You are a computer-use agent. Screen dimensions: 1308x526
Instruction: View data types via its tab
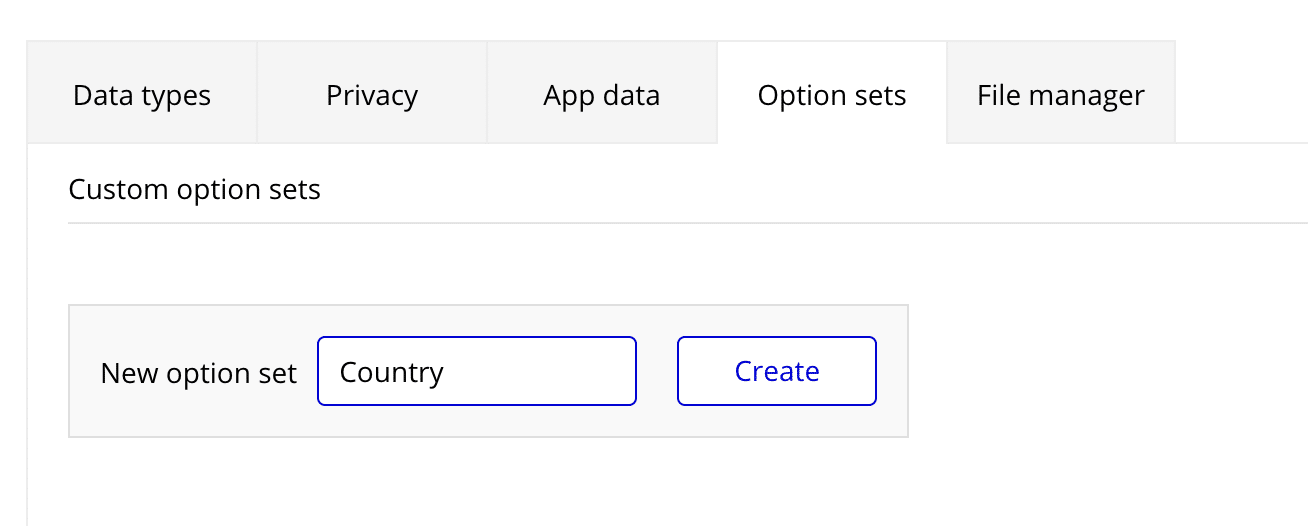142,95
